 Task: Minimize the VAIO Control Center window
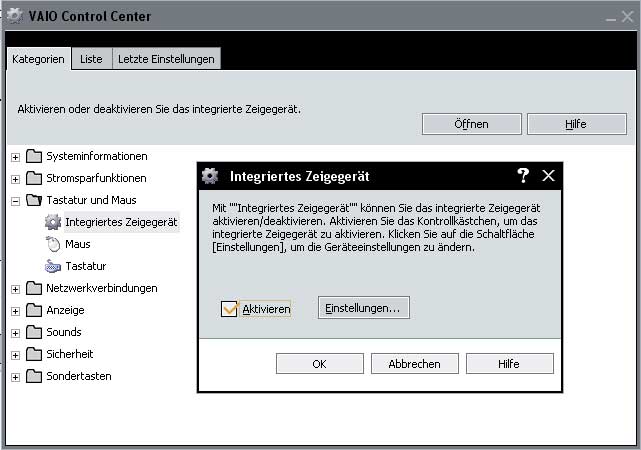point(611,19)
